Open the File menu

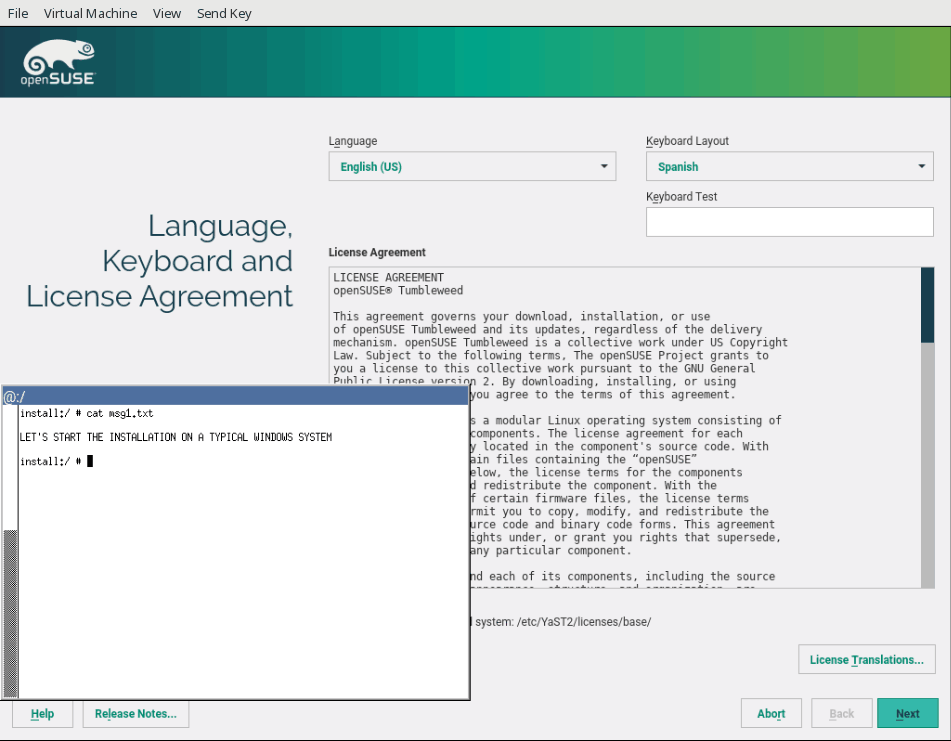pyautogui.click(x=18, y=13)
